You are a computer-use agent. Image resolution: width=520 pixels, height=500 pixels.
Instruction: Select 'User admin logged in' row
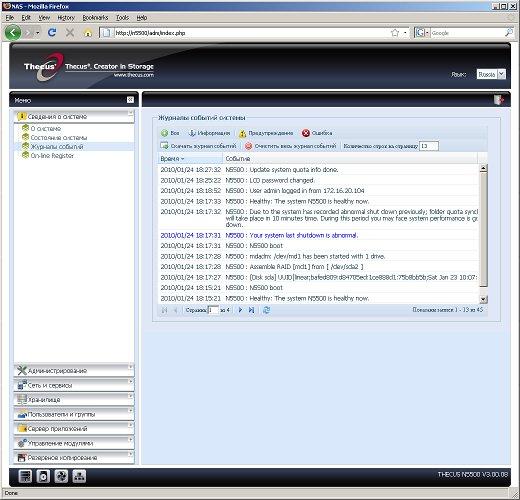(318, 191)
